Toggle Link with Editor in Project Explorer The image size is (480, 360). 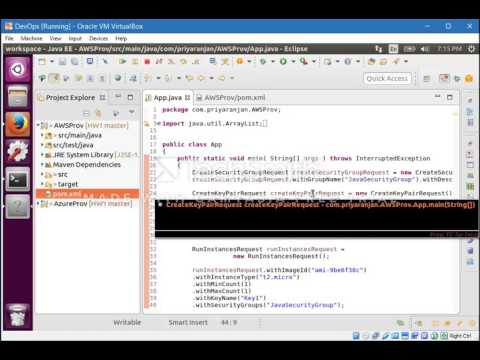pos(98,113)
